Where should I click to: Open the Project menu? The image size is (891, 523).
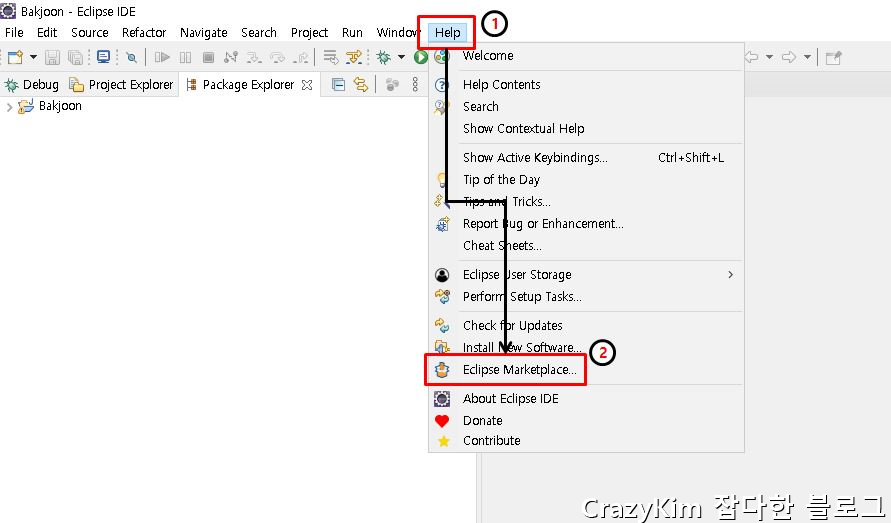pos(309,32)
